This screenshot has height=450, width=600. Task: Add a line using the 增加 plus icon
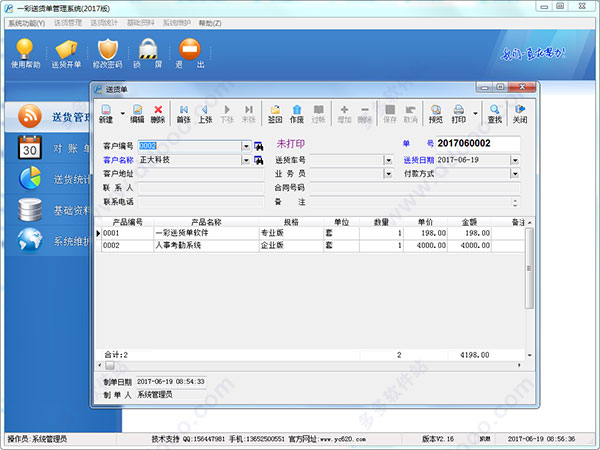coord(344,114)
